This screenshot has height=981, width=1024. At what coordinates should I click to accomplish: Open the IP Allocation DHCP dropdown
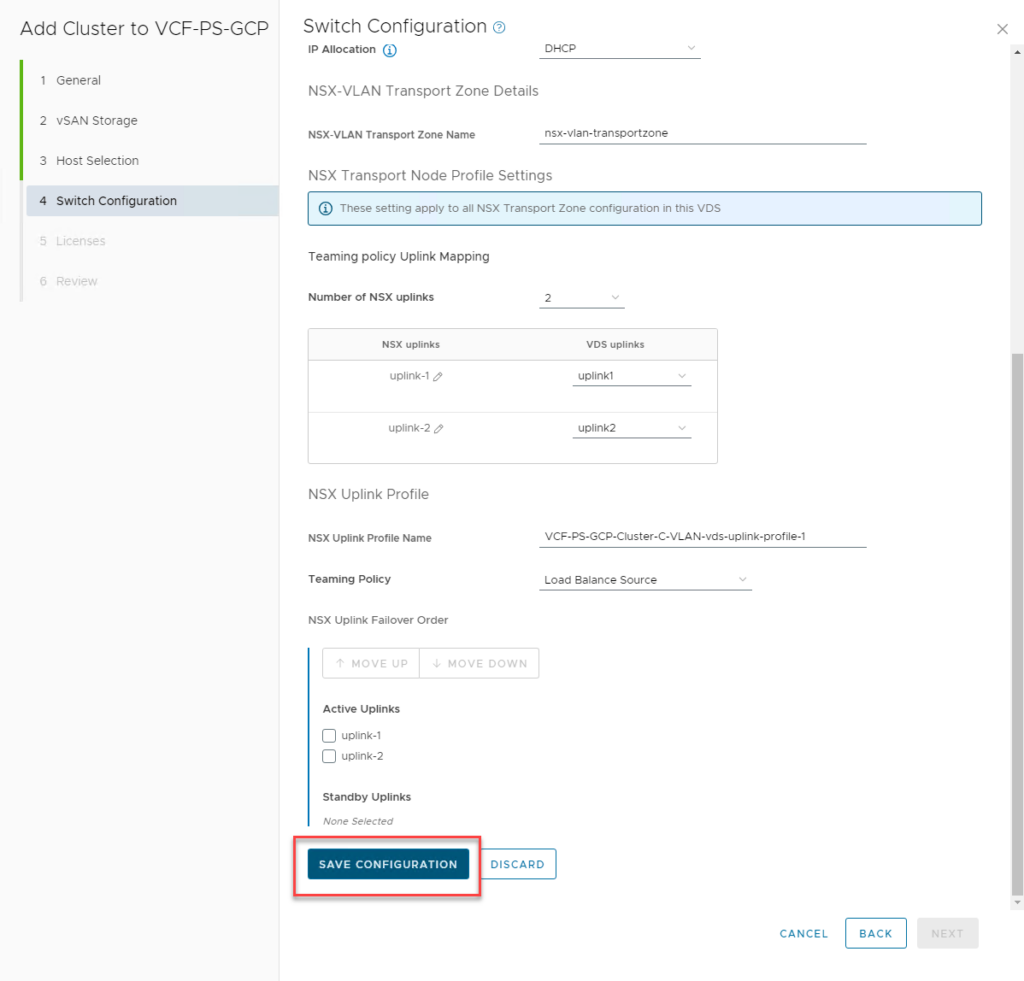620,48
